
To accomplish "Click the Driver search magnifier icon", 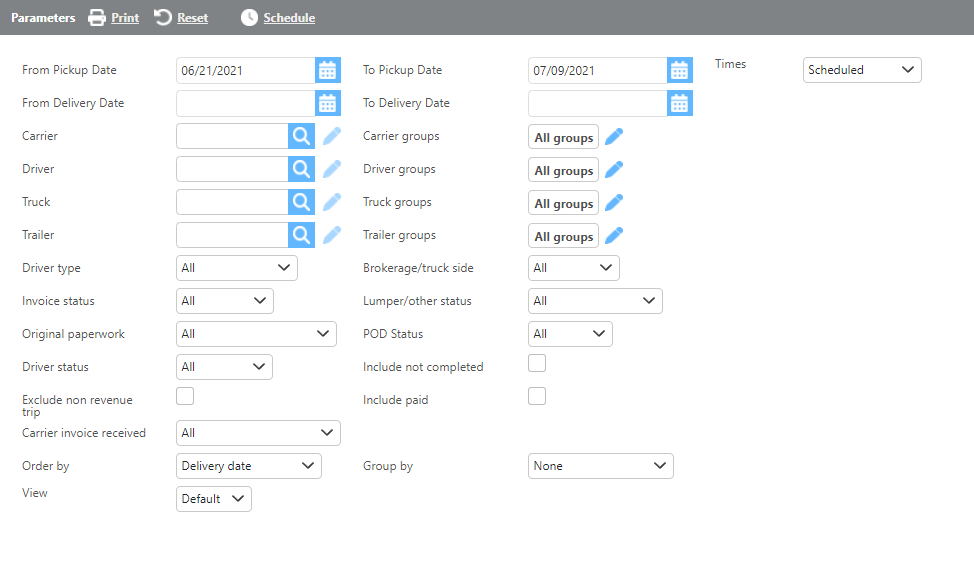I will click(301, 169).
